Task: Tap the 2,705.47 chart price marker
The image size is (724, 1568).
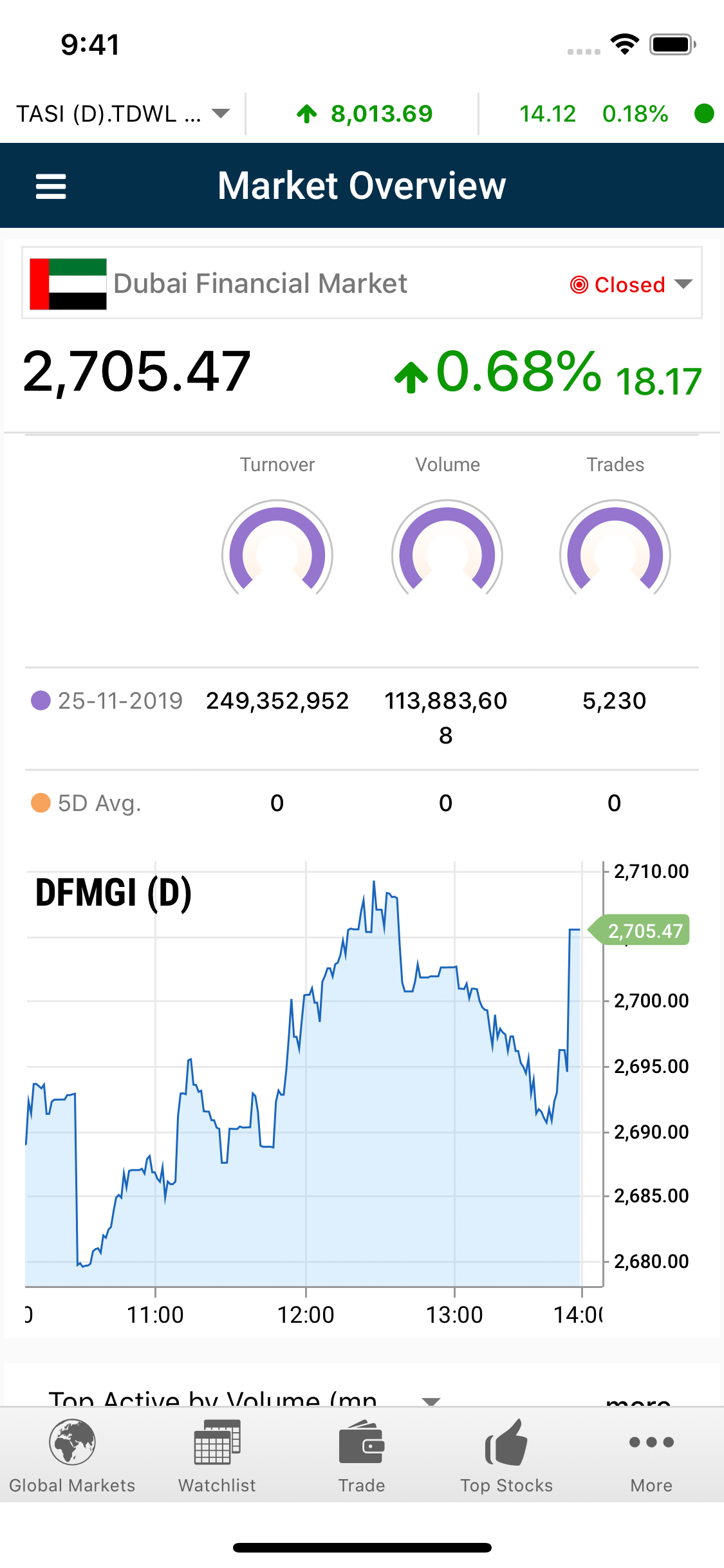Action: click(640, 930)
